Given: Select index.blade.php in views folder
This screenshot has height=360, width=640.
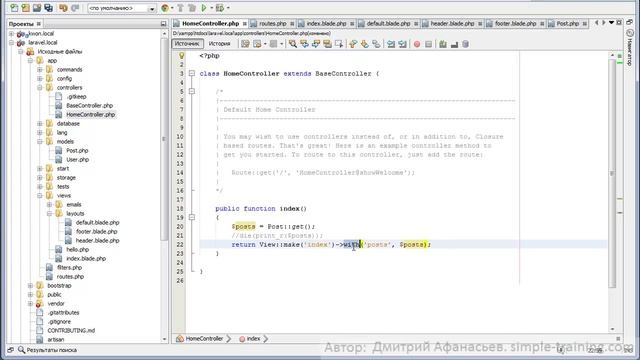Looking at the screenshot, I should point(86,258).
